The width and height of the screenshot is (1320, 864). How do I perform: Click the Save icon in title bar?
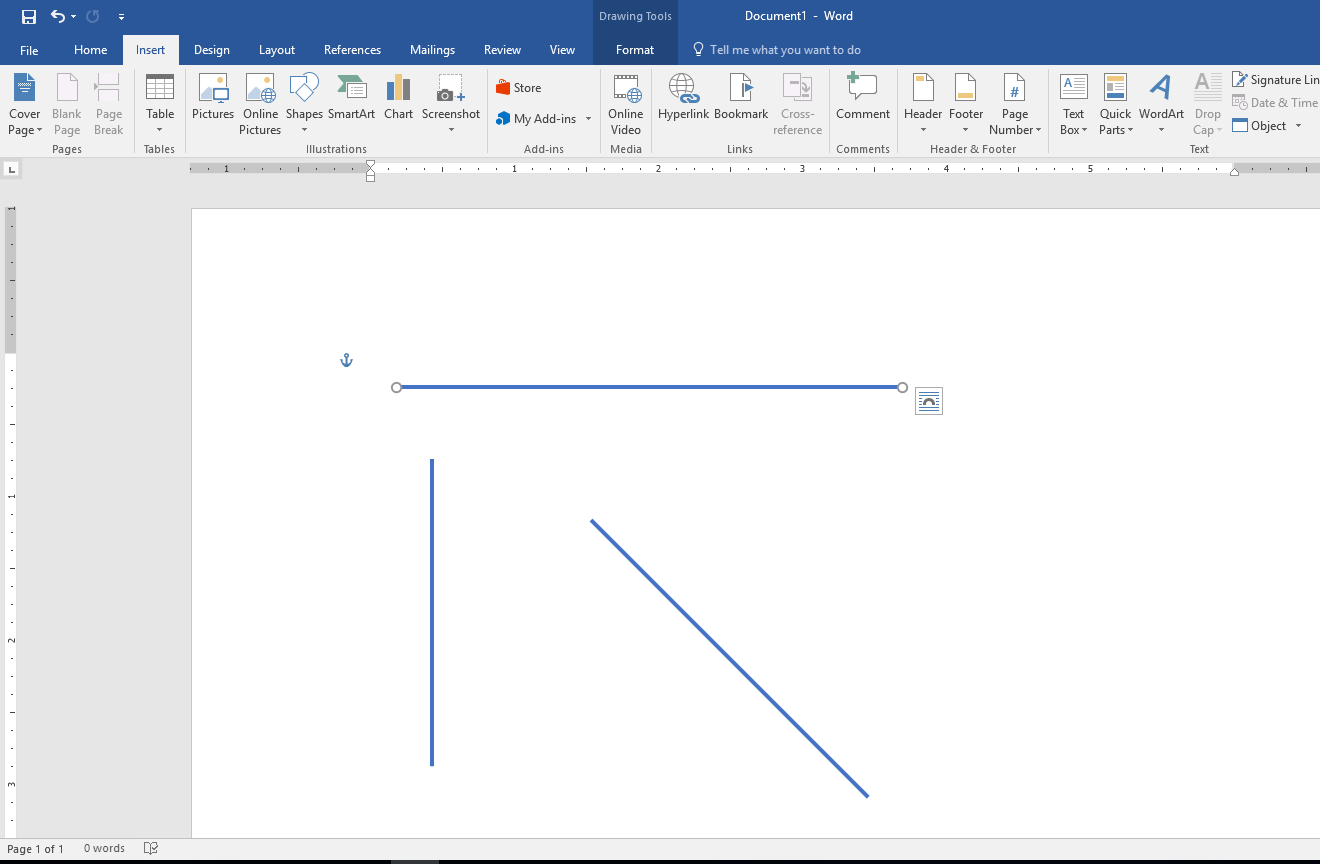coord(29,17)
